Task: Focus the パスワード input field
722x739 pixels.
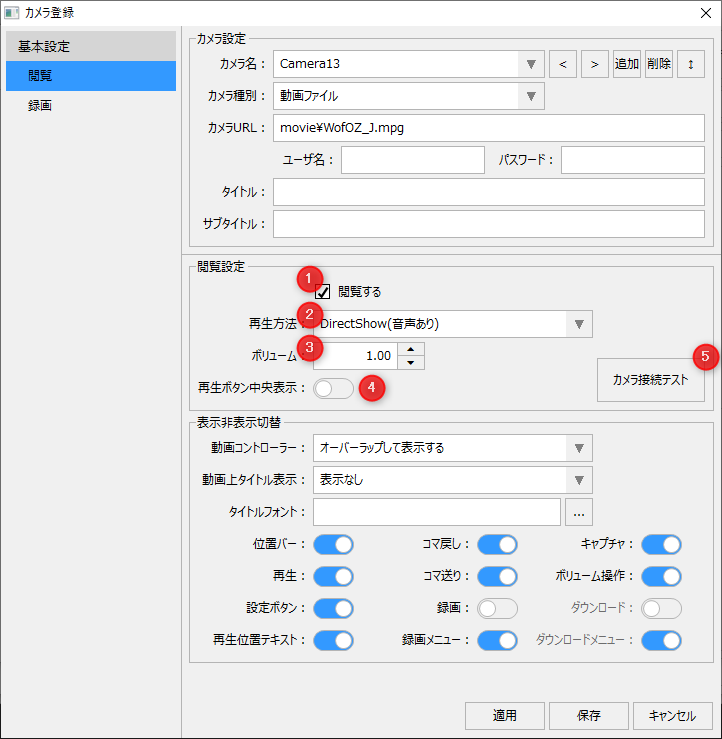Action: click(x=633, y=160)
